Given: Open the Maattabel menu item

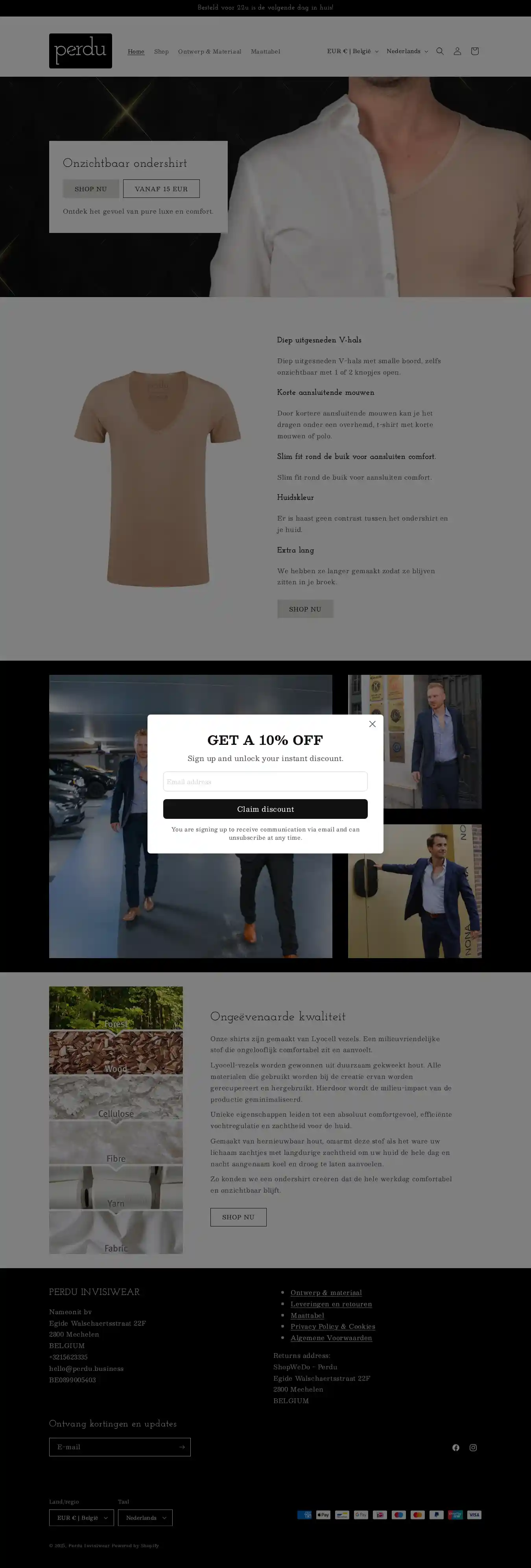Looking at the screenshot, I should tap(265, 52).
